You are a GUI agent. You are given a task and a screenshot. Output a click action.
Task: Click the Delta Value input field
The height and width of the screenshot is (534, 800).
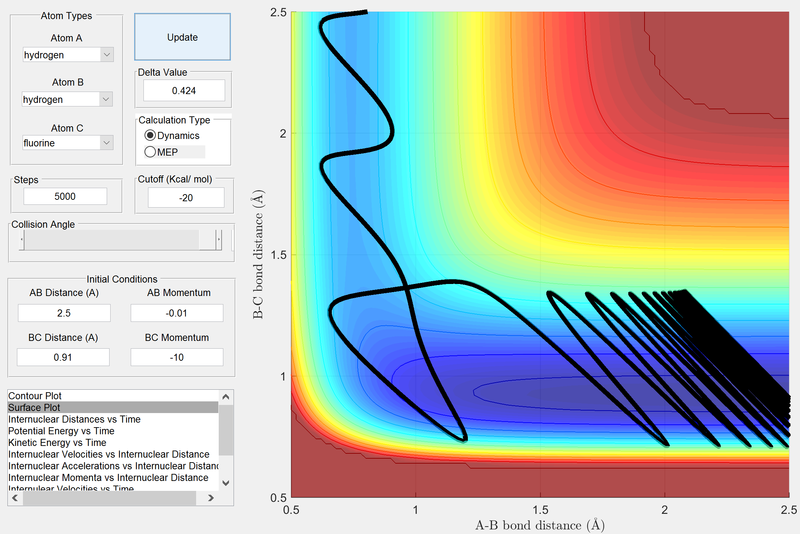point(184,91)
